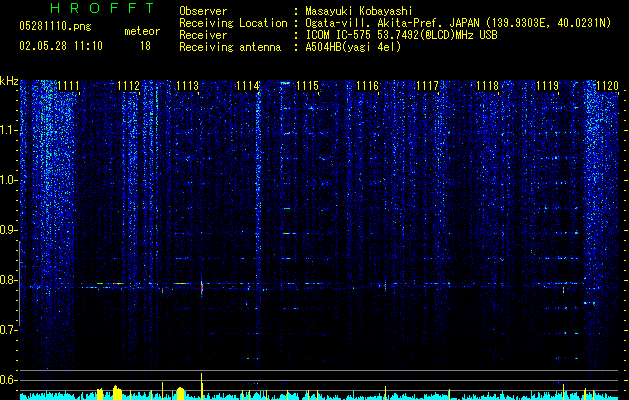
Task: Select the filename 05281110.png
Action: (x=55, y=26)
